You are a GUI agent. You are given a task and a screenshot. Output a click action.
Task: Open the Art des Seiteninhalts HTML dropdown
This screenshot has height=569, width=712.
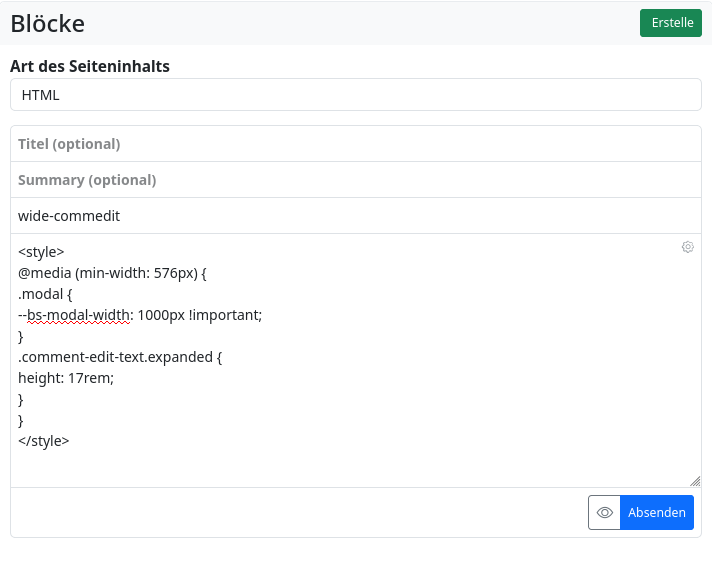click(x=356, y=95)
